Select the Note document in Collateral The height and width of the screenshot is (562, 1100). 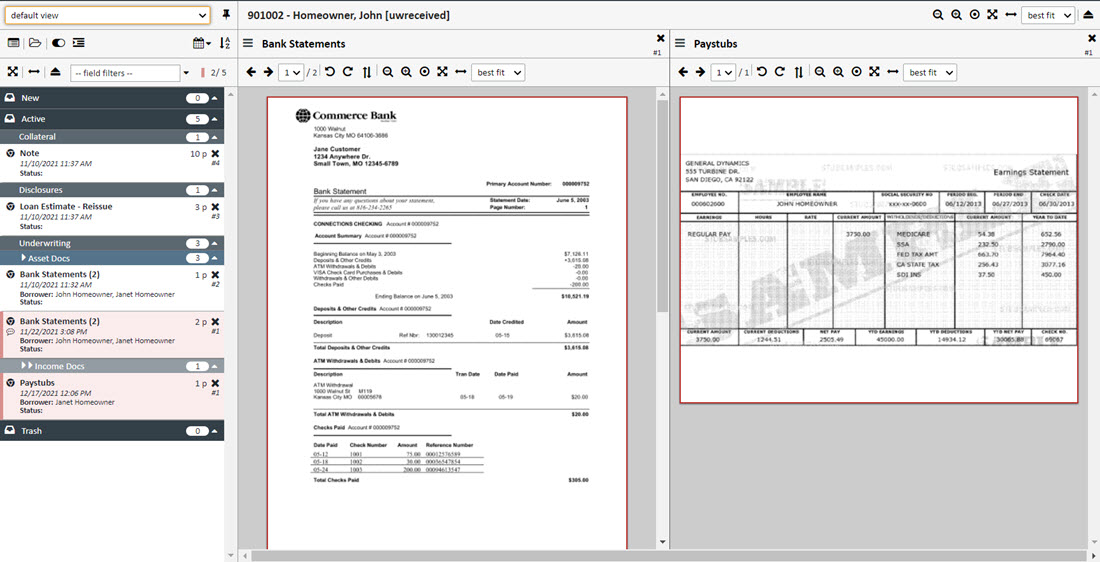(30, 153)
